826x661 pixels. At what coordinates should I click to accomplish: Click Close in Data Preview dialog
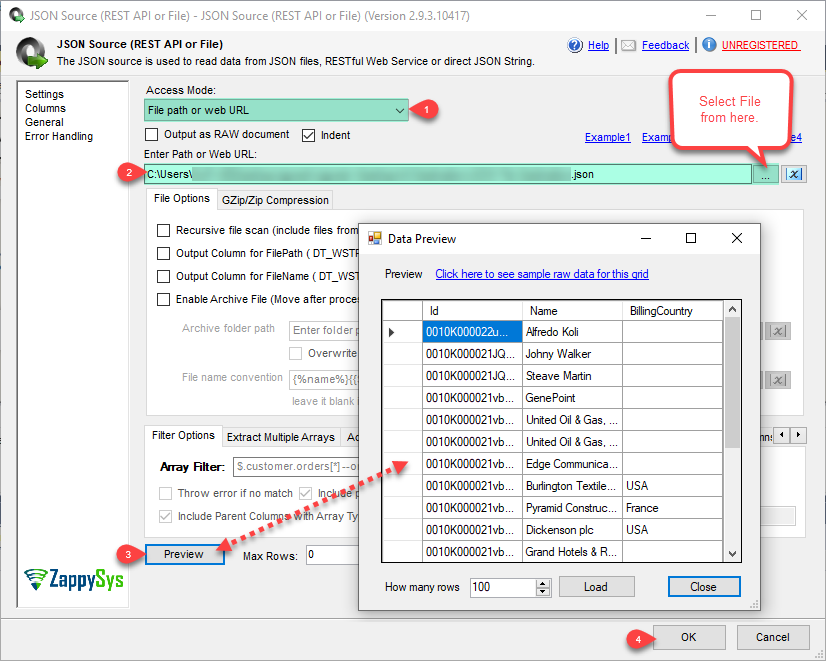point(704,587)
